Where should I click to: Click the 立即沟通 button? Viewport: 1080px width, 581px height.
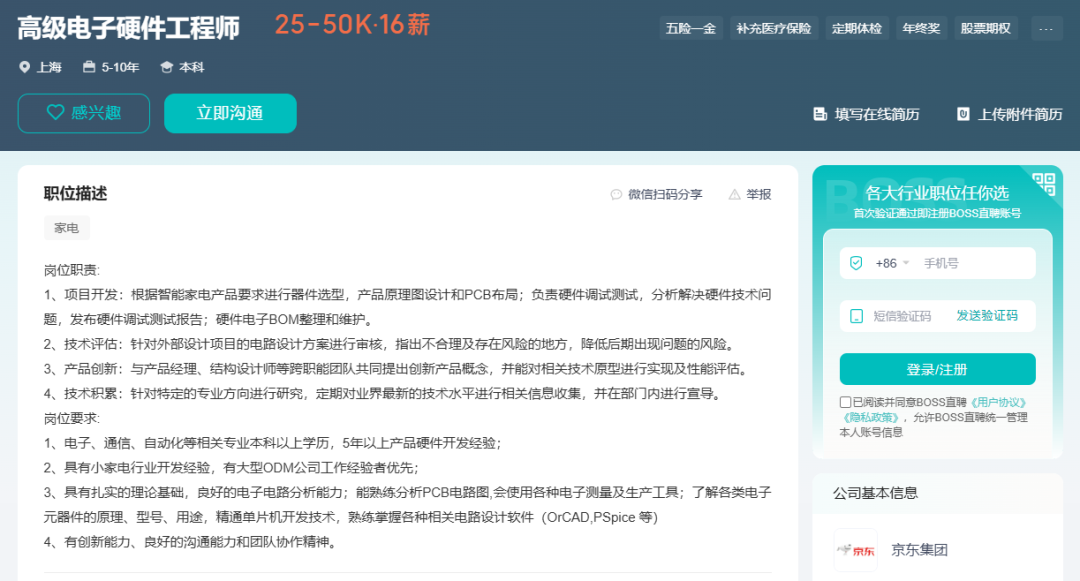coord(230,113)
